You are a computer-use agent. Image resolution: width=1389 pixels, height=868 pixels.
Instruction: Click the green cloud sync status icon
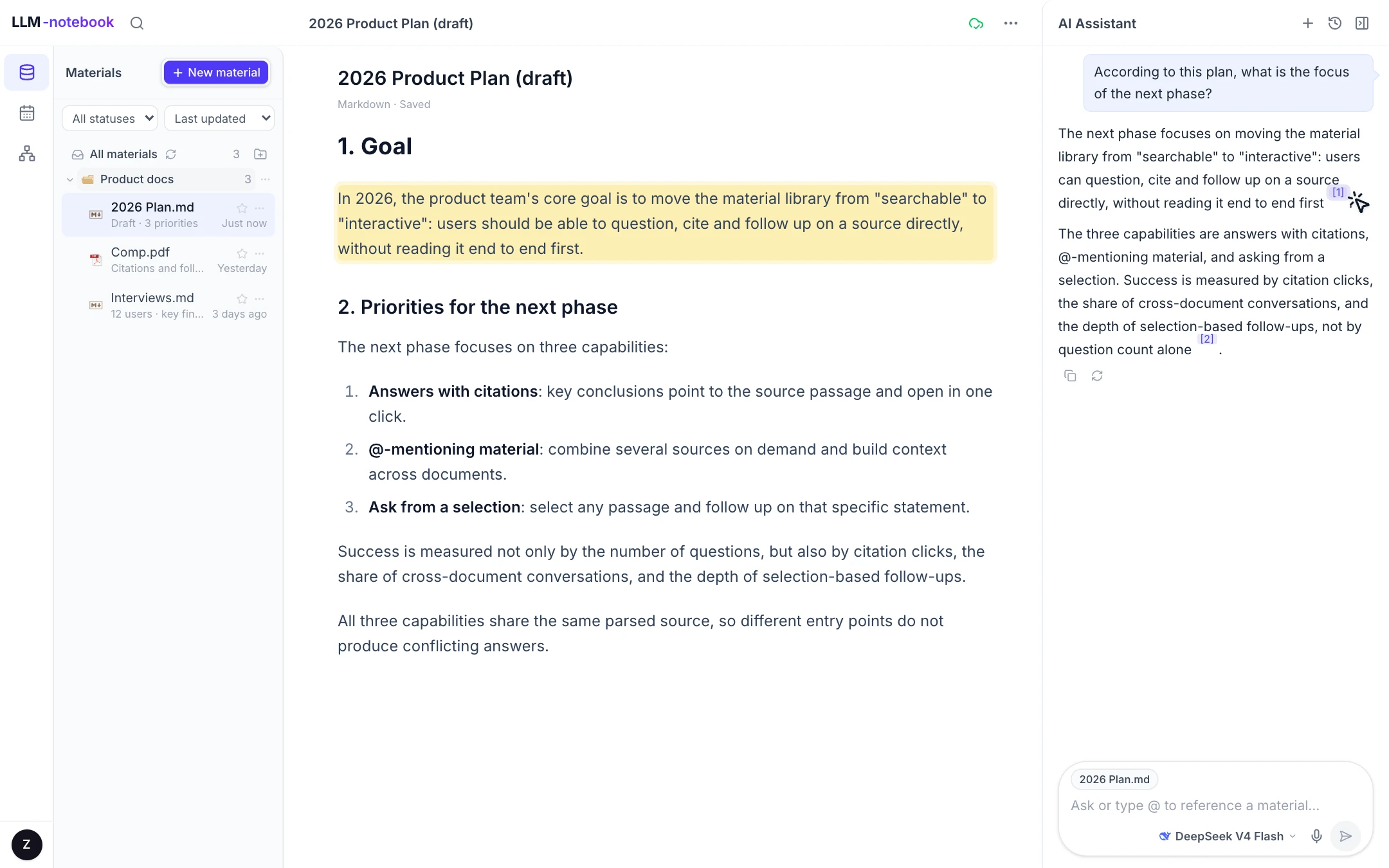[976, 24]
